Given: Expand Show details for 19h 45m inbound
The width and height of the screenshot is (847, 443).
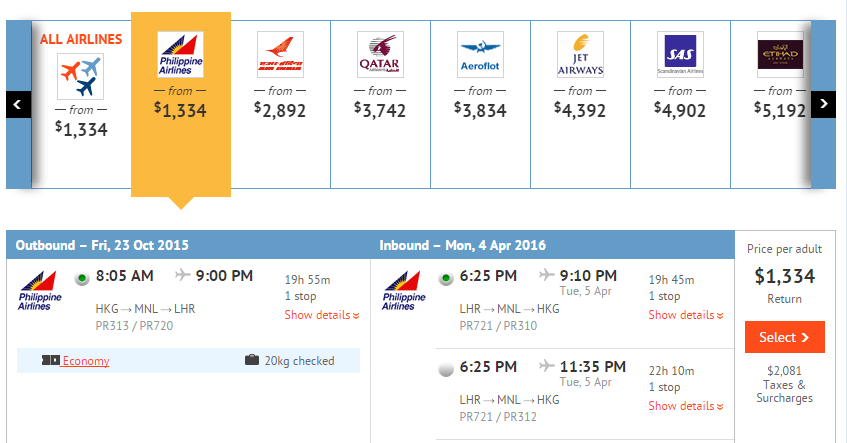Looking at the screenshot, I should tap(685, 315).
